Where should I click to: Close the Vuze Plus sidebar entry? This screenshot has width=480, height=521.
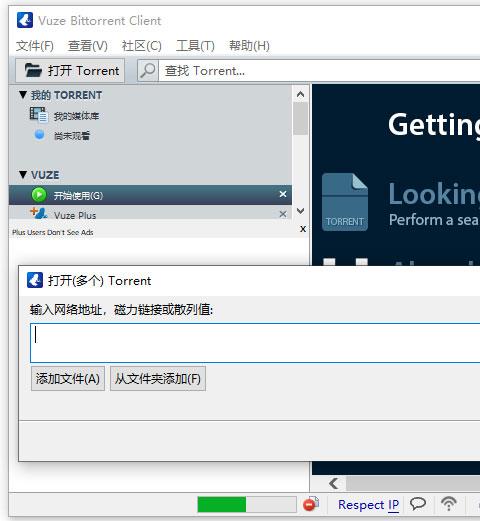pyautogui.click(x=283, y=214)
